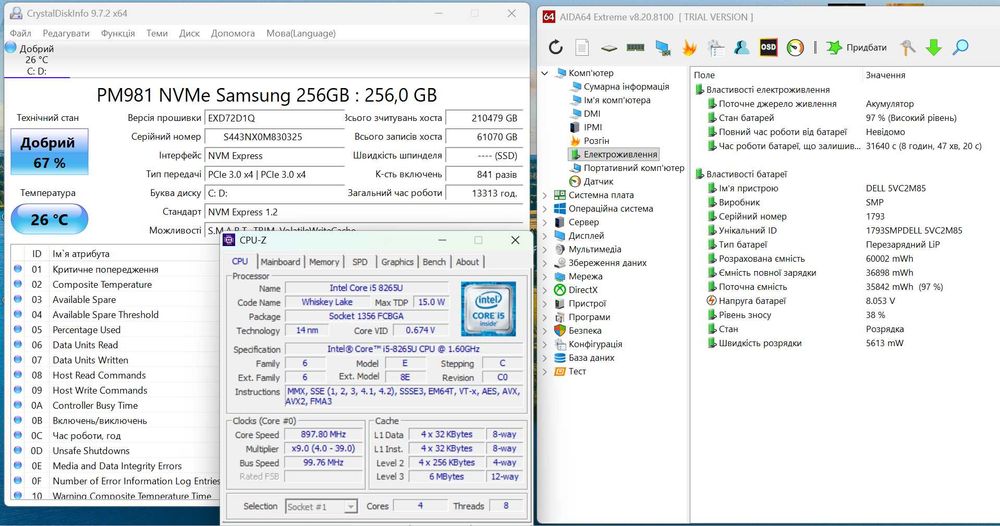Open the Диск menu in CrystalDiskInfo
This screenshot has height=526, width=1000.
pos(189,33)
